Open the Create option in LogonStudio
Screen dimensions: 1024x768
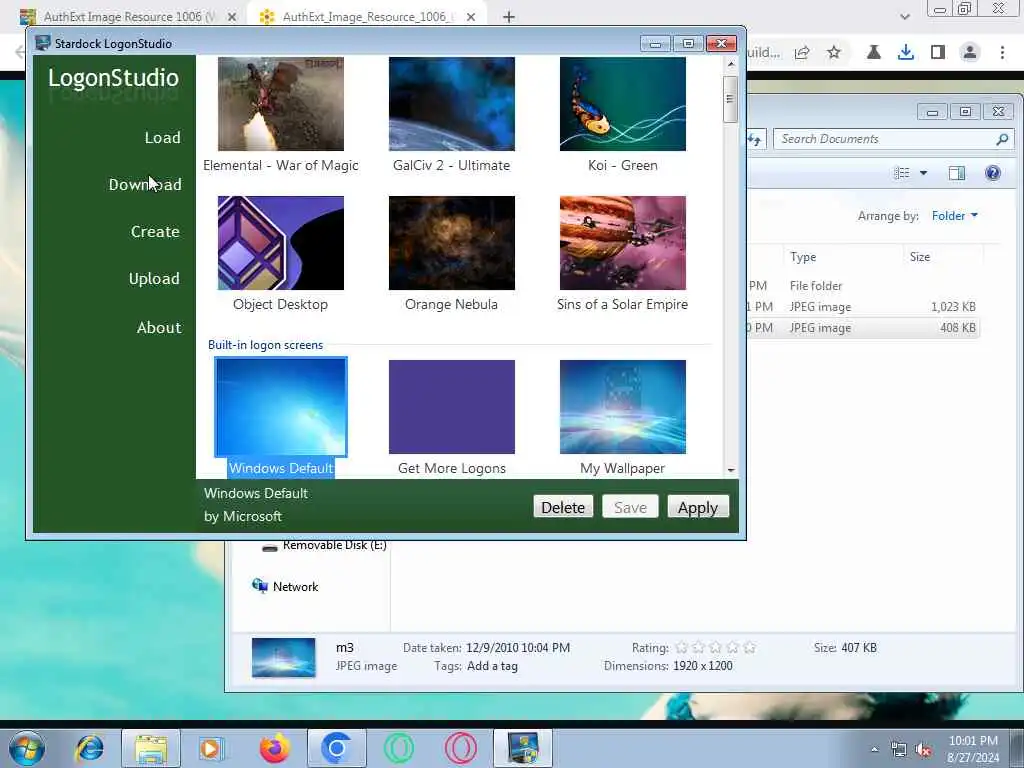point(155,232)
